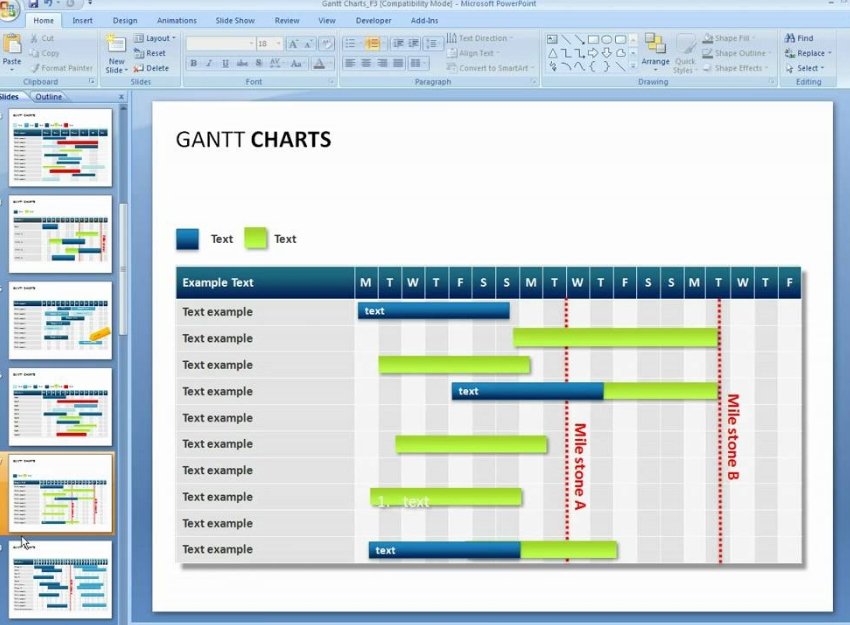Activate the Format Painter tool
The height and width of the screenshot is (625, 850).
61,68
